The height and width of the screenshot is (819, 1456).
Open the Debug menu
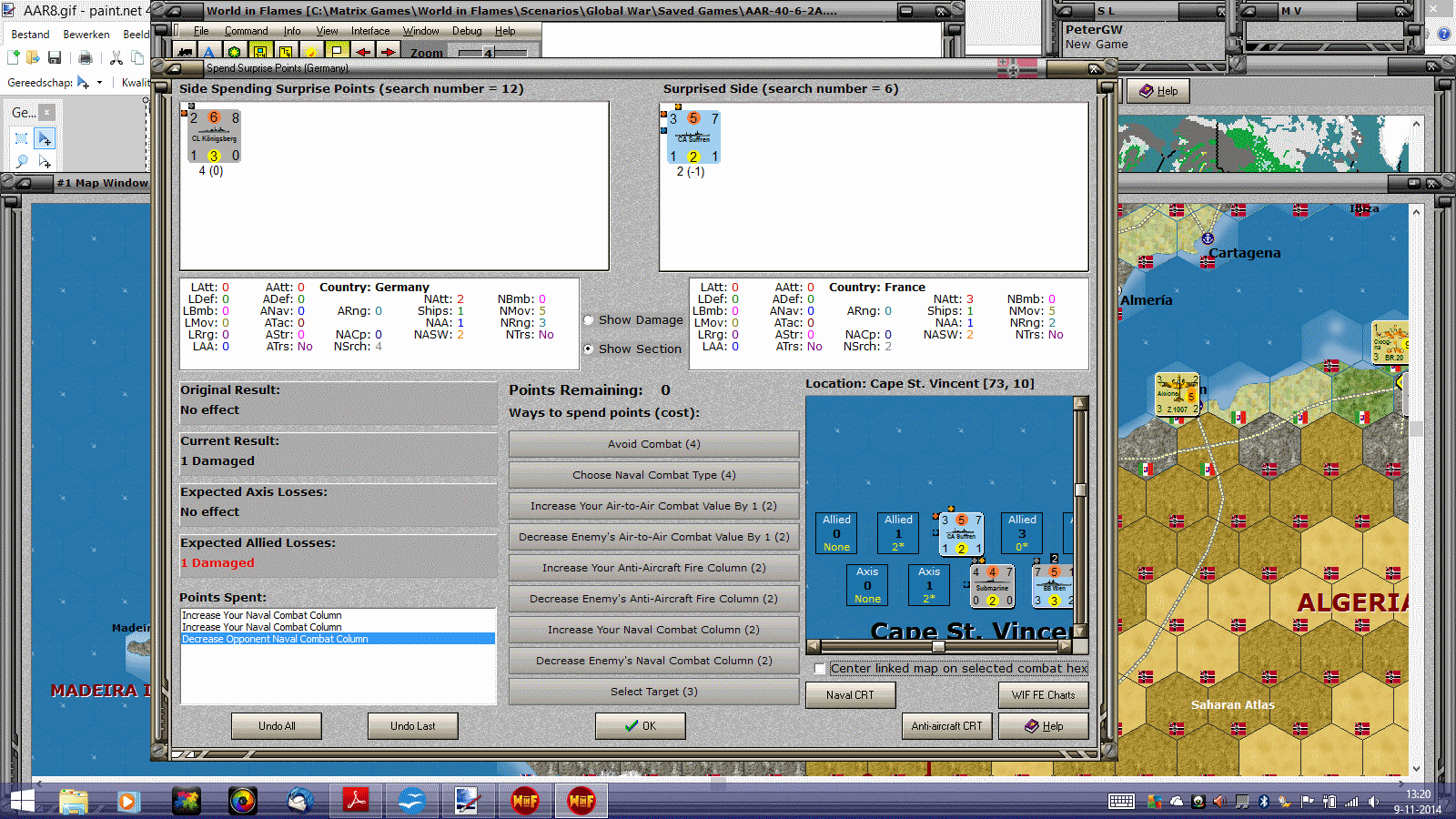467,31
